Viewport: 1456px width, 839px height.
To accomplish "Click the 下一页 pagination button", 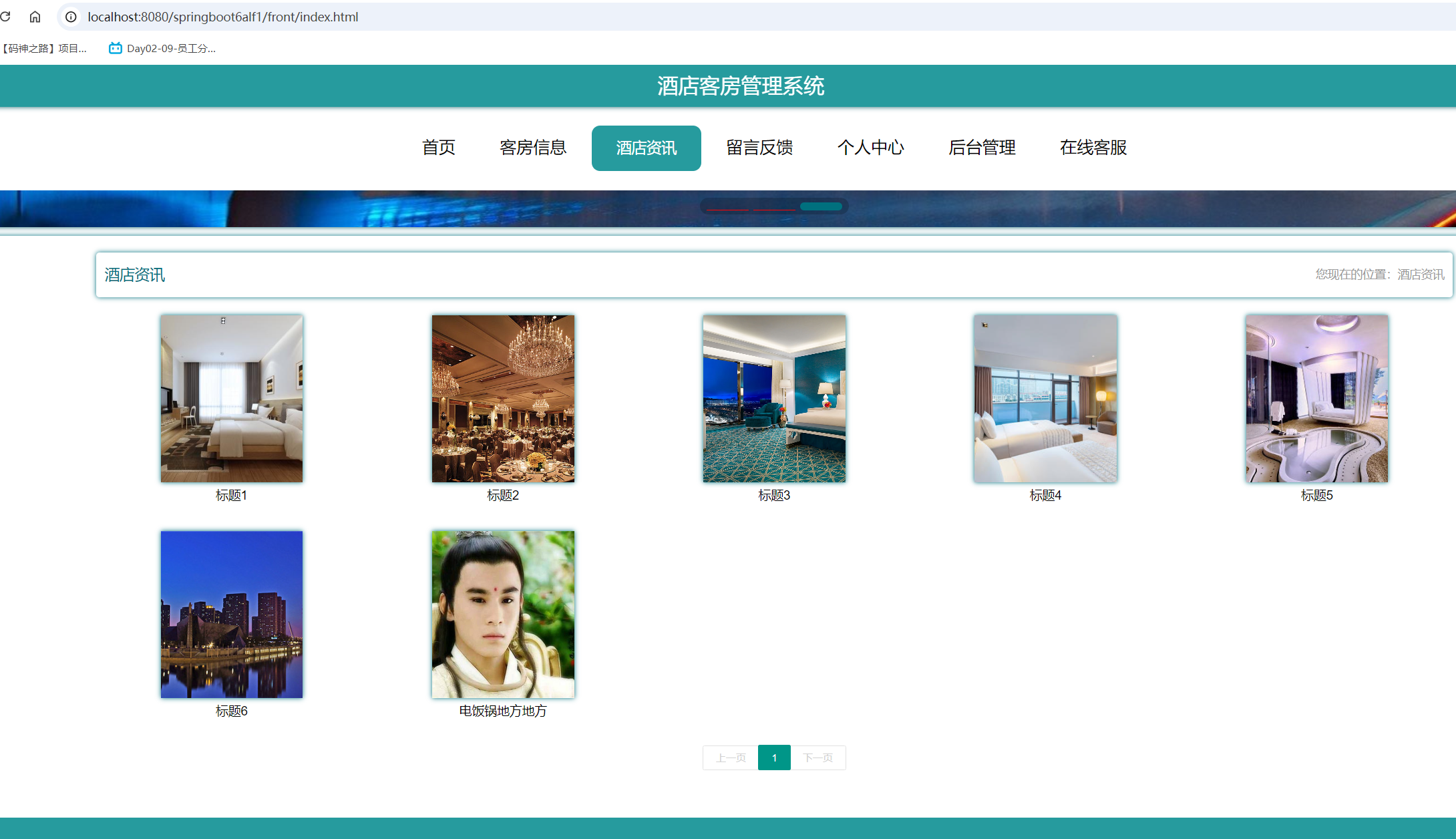I will (818, 758).
